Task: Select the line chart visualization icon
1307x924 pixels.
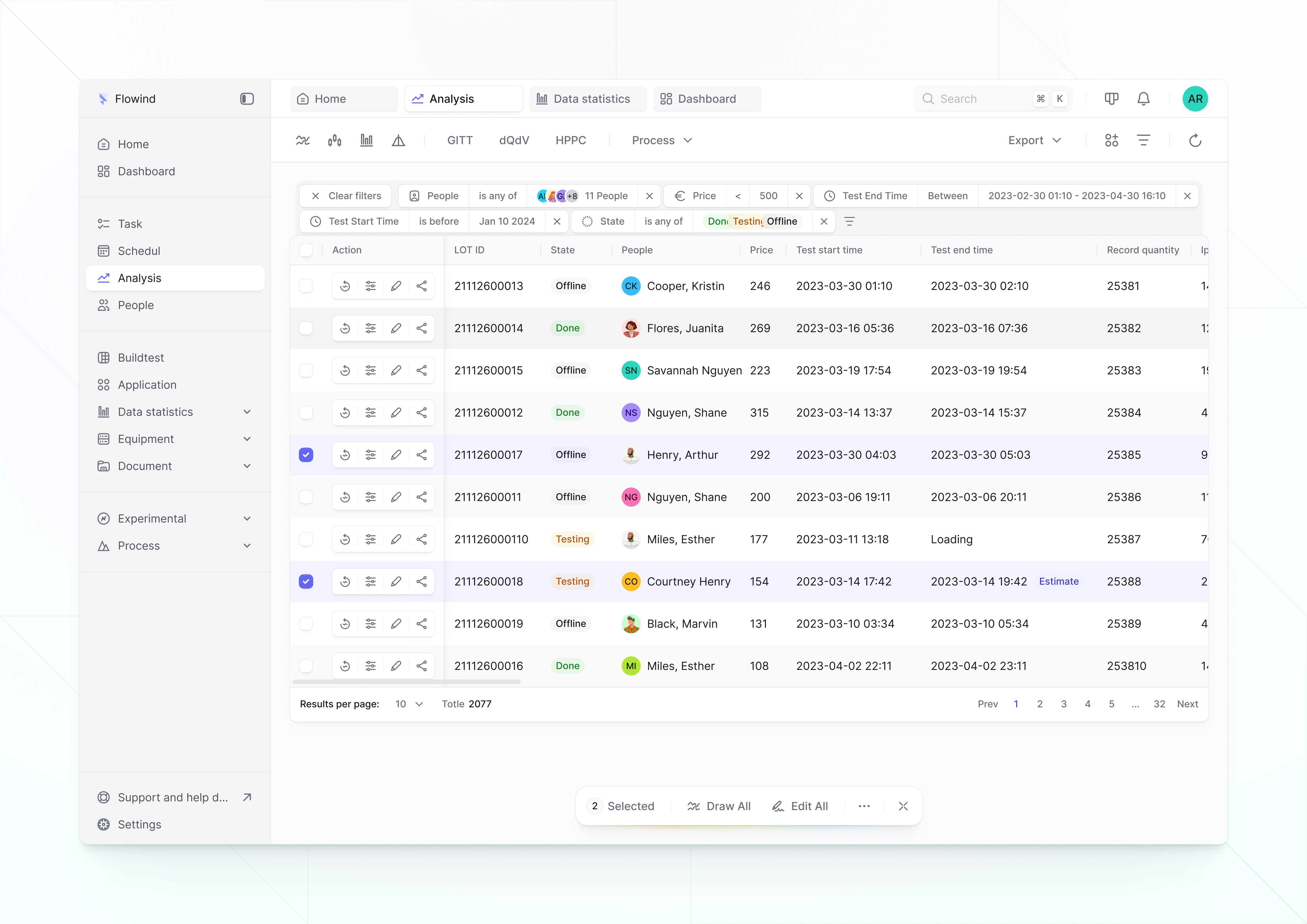Action: (x=302, y=140)
